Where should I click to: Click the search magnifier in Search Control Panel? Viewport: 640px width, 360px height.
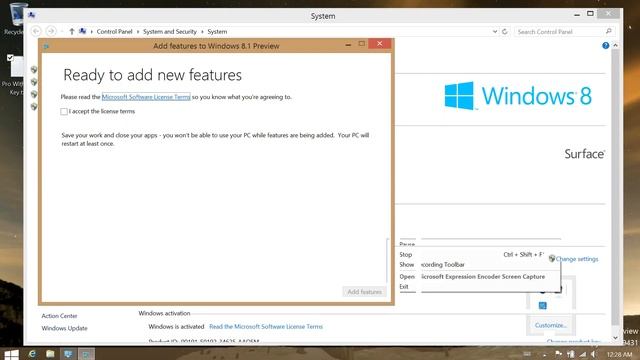608,31
